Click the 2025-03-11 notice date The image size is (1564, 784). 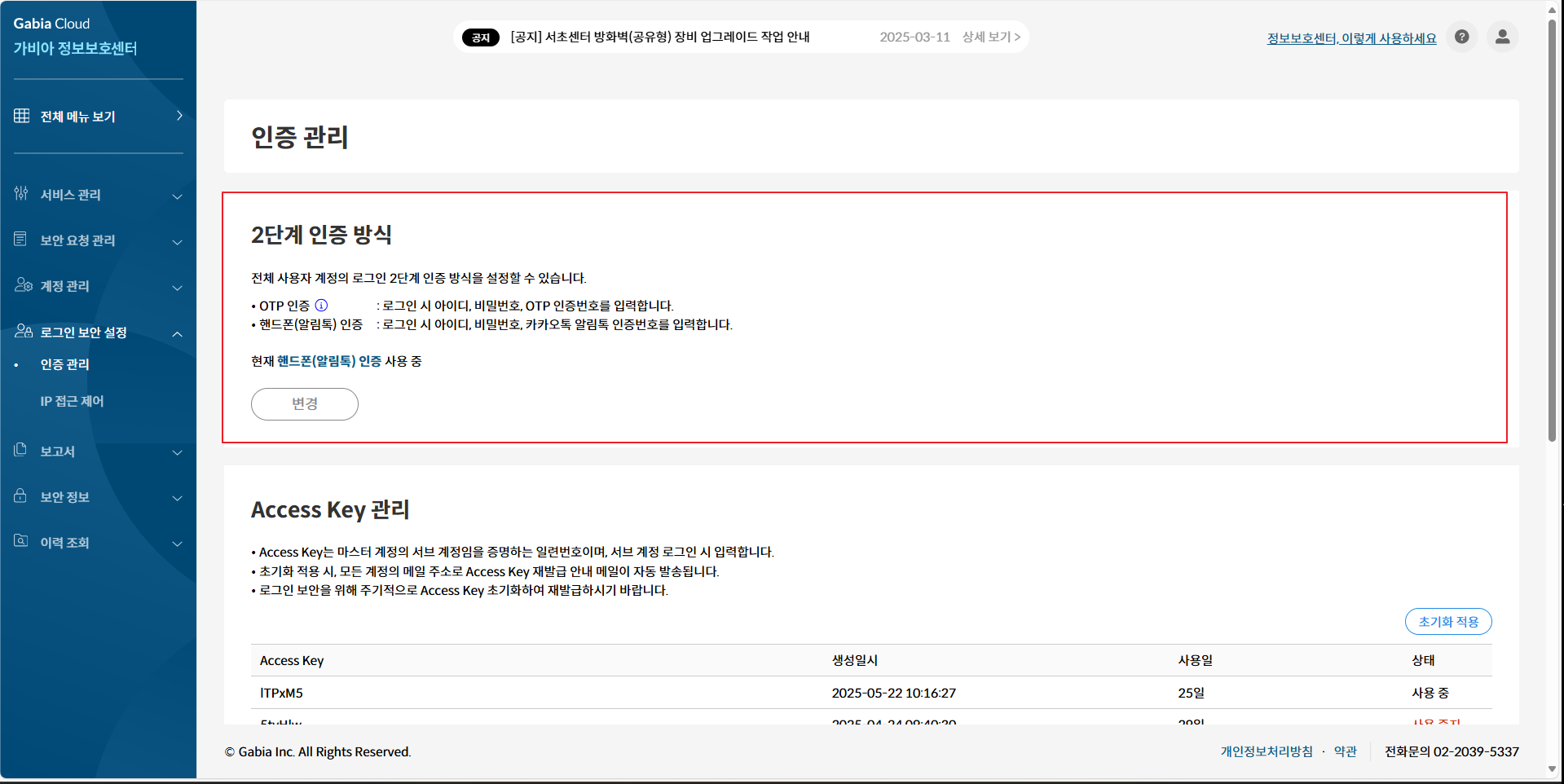(x=914, y=37)
